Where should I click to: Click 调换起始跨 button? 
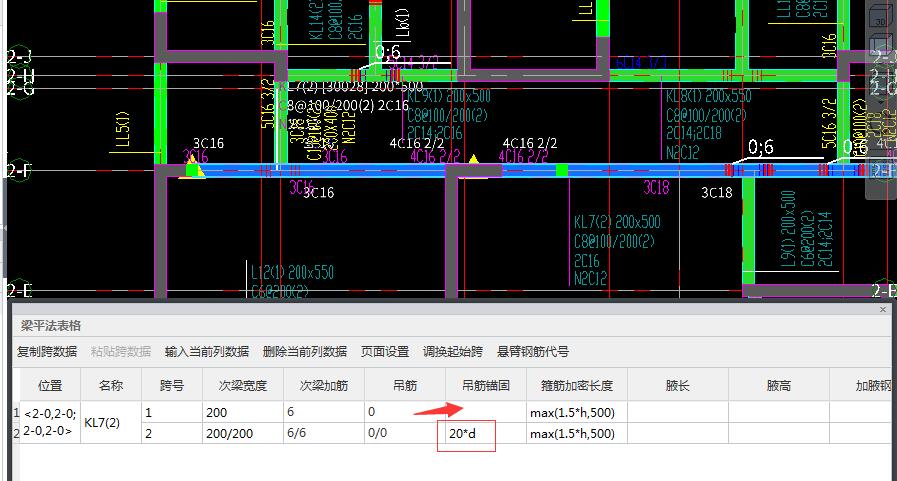click(x=453, y=351)
